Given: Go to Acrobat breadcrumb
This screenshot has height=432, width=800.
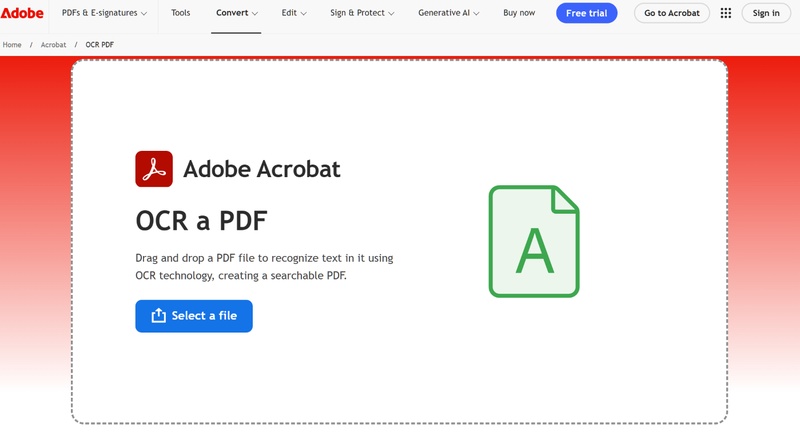Looking at the screenshot, I should pos(54,45).
